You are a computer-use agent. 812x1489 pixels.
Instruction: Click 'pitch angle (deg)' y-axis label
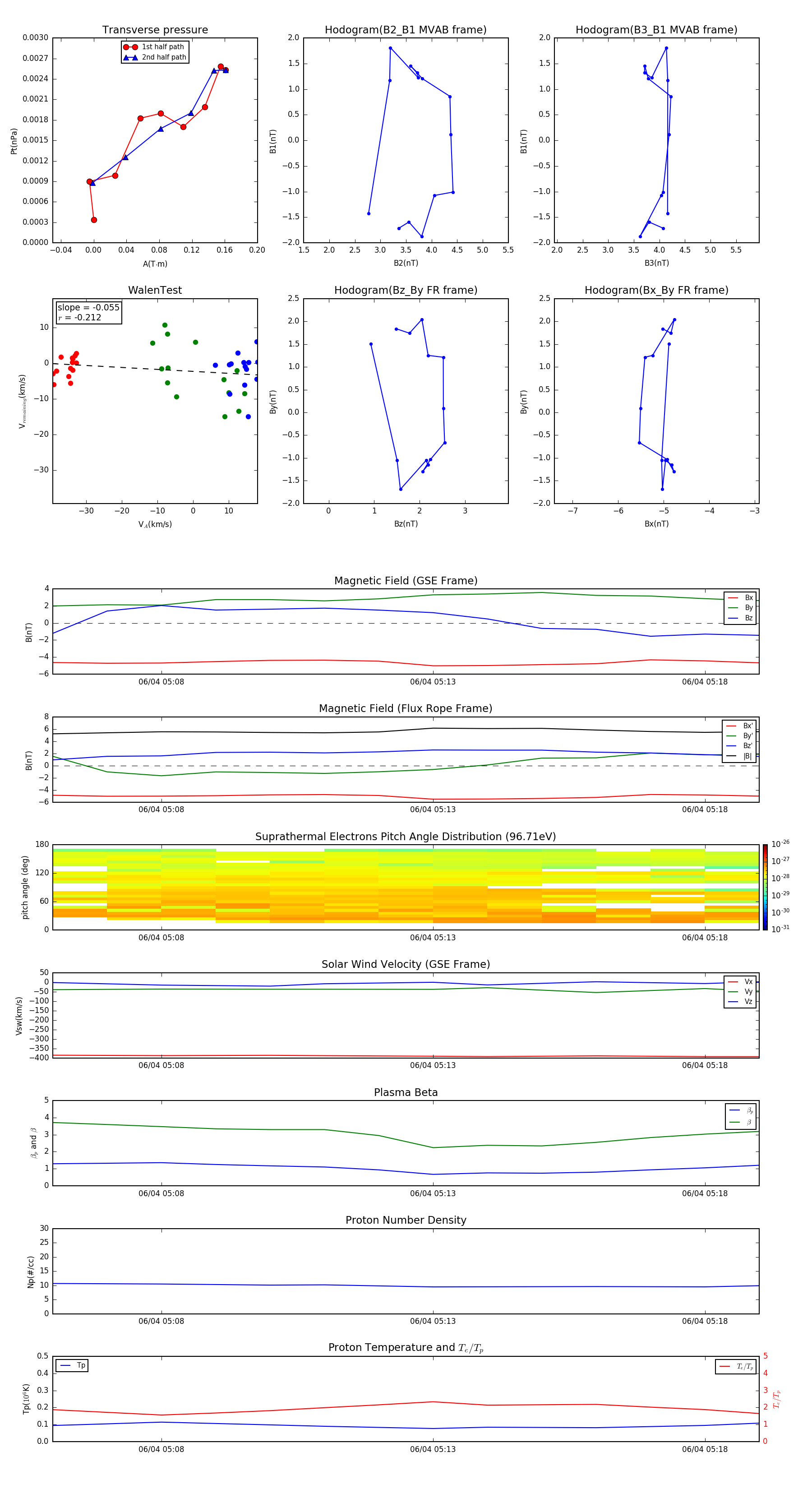pos(25,887)
